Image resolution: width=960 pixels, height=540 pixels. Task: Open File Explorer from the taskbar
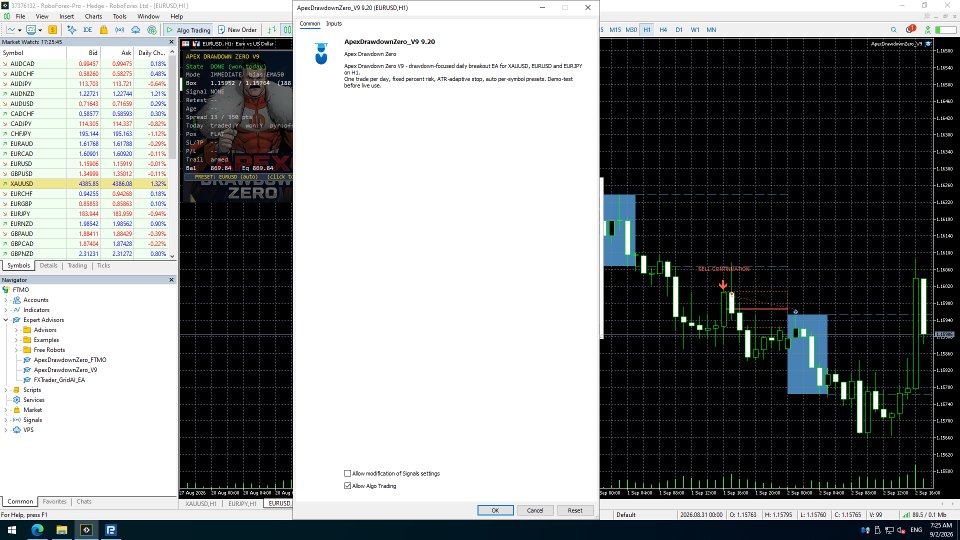point(62,530)
